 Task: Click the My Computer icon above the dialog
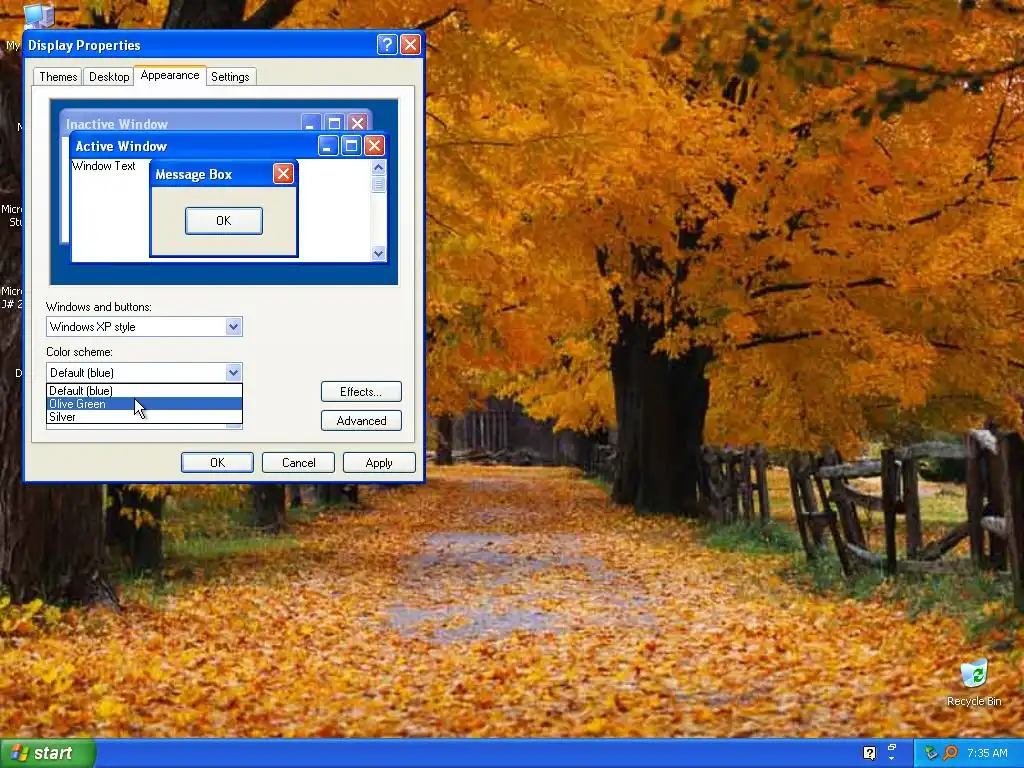[x=39, y=16]
